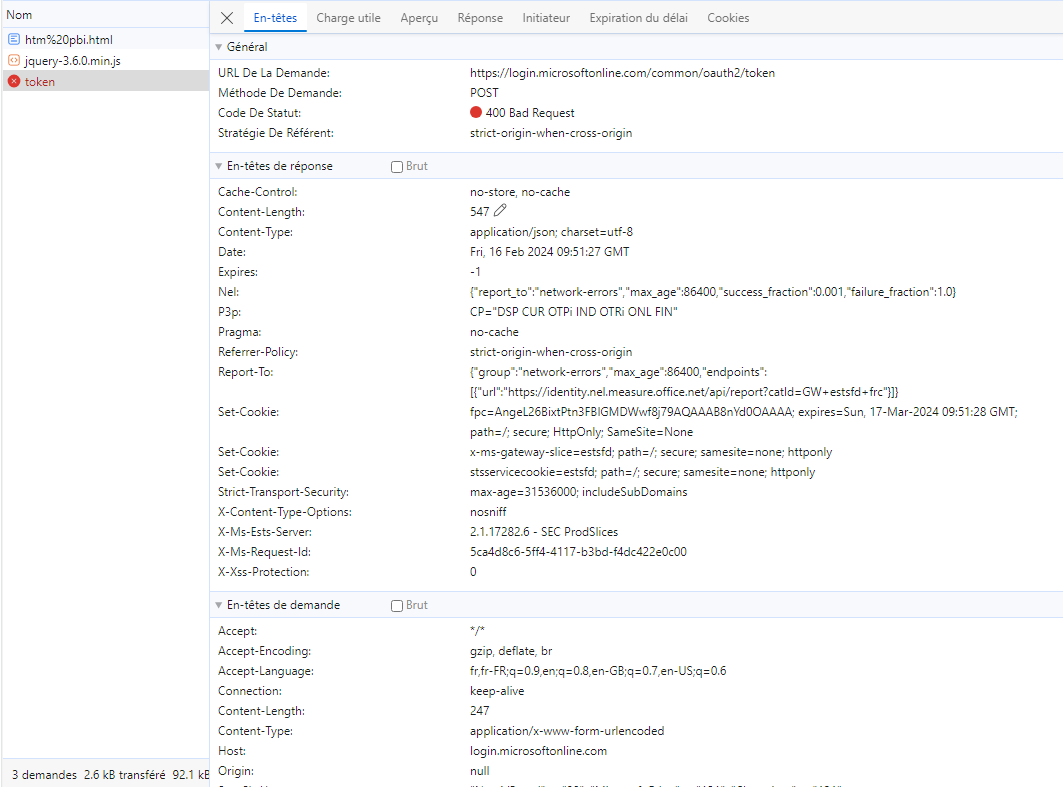Click the Date value Fri, 16 Feb 2024
Screen dimensions: 1063x787
tap(550, 252)
